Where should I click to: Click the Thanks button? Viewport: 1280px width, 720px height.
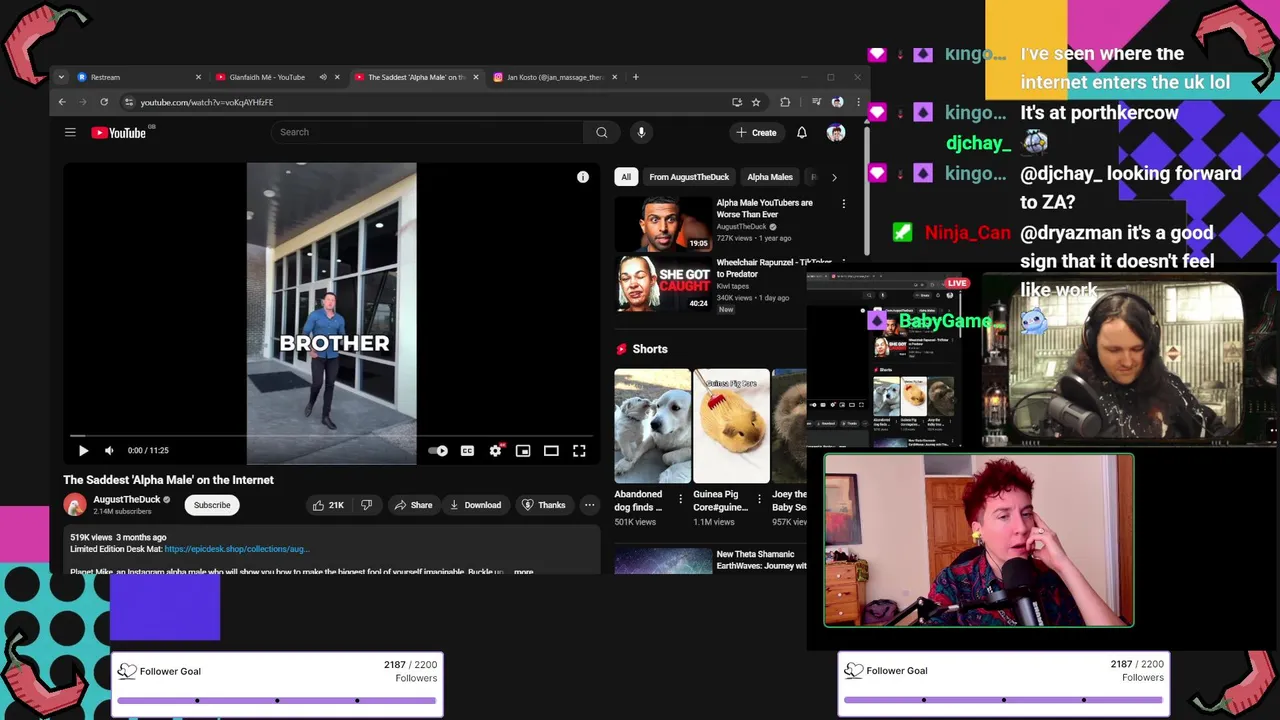[544, 505]
